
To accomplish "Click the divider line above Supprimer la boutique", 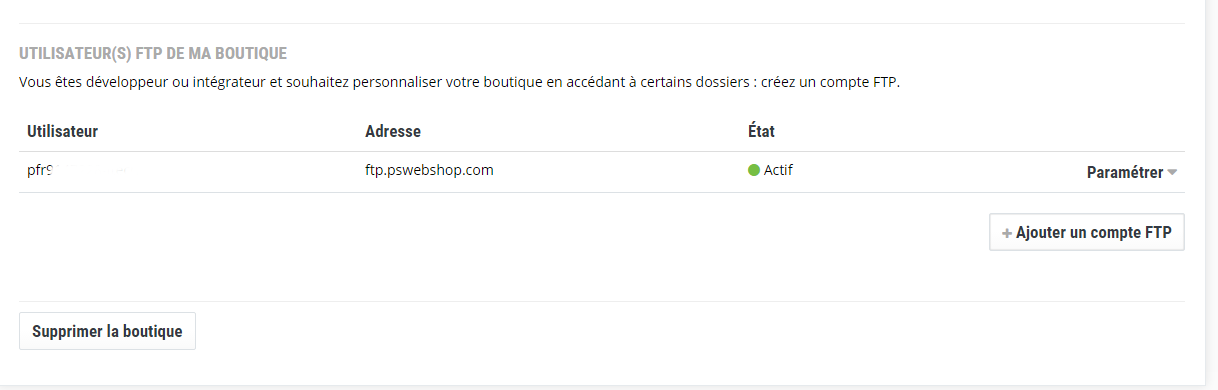I will pos(601,301).
